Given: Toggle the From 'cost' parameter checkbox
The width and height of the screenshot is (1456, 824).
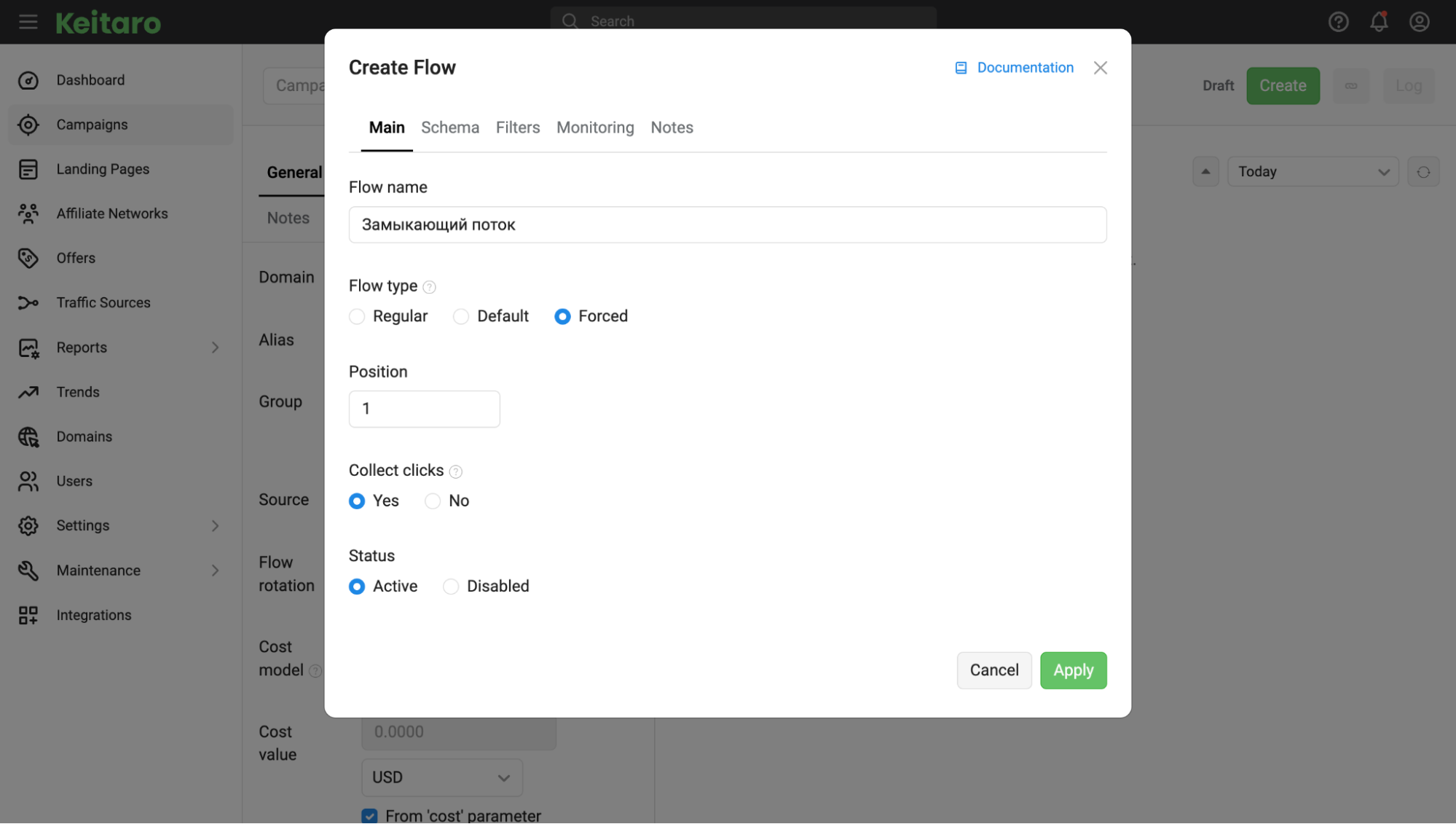Looking at the screenshot, I should [x=370, y=816].
